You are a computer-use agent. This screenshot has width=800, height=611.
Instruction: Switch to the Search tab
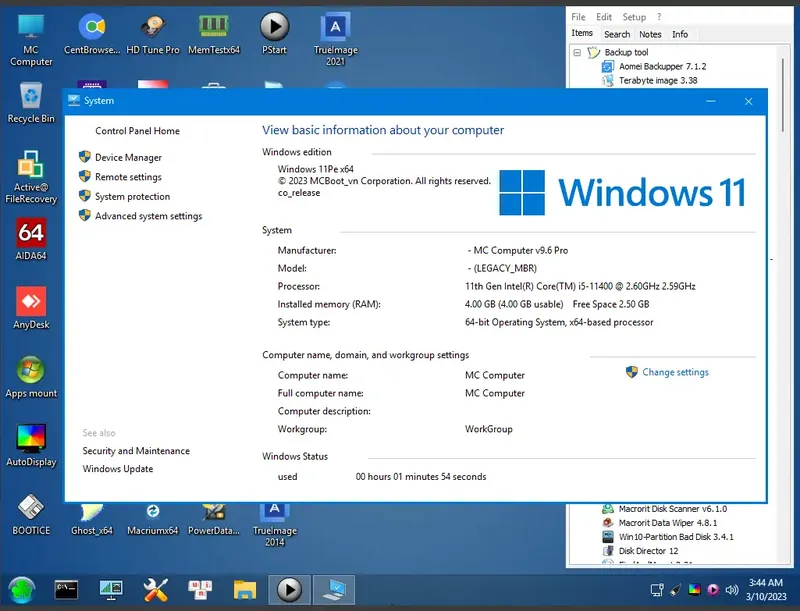point(617,33)
